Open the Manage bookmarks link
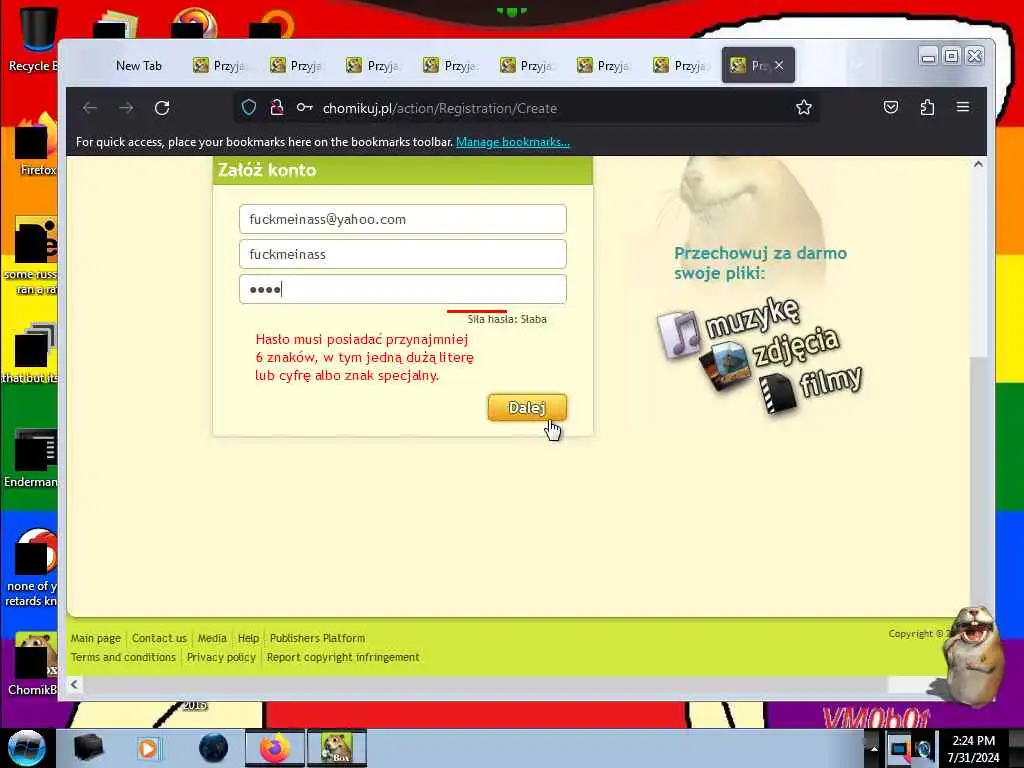1024x768 pixels. click(513, 142)
